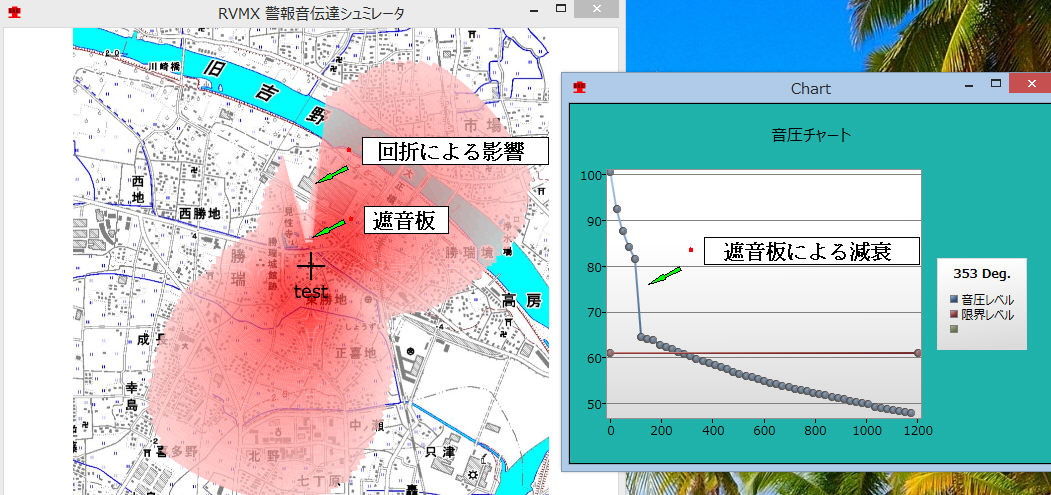
Task: Click green arrow inside the chart plot
Action: pyautogui.click(x=665, y=275)
